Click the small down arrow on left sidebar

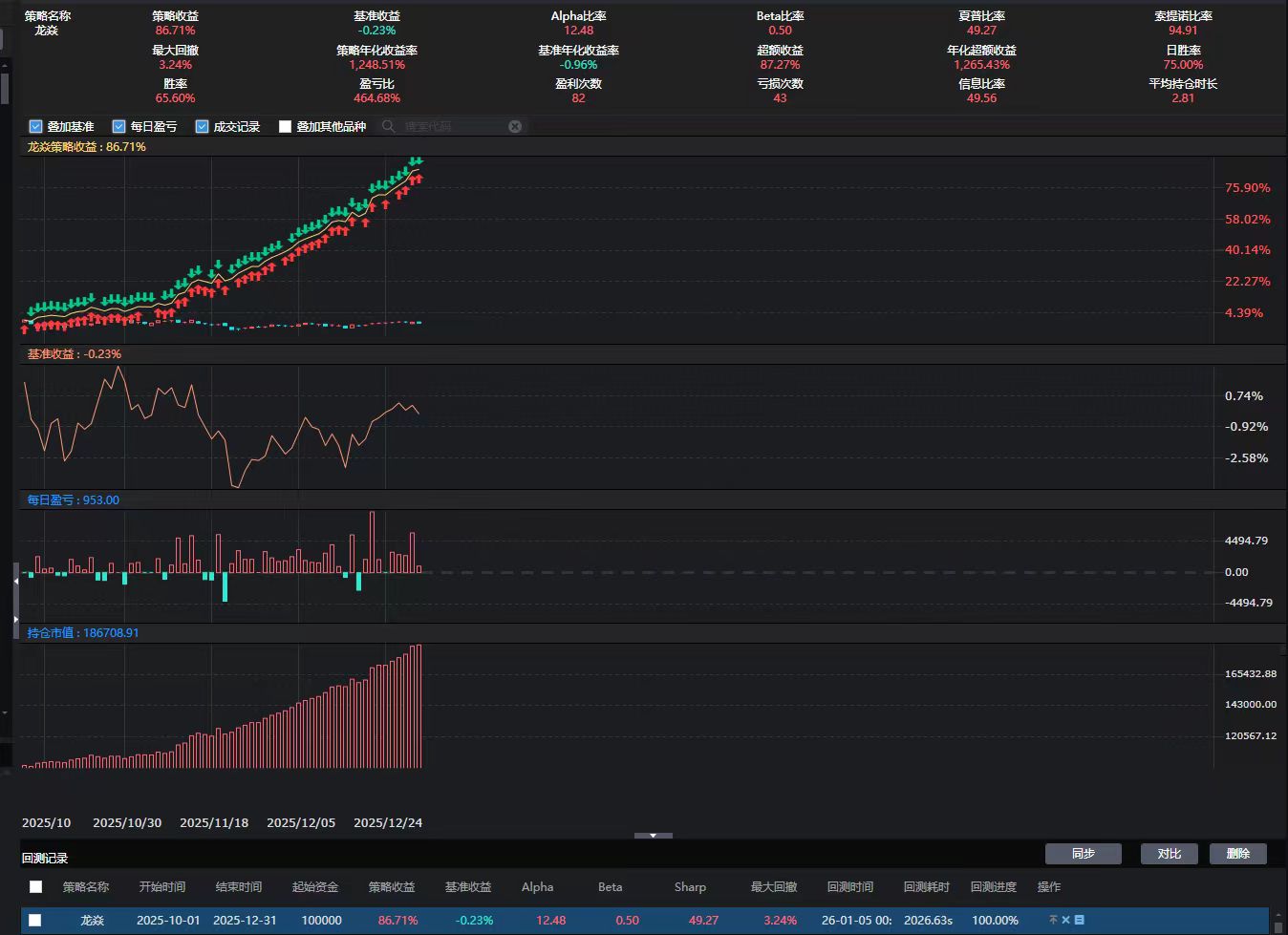click(x=5, y=712)
